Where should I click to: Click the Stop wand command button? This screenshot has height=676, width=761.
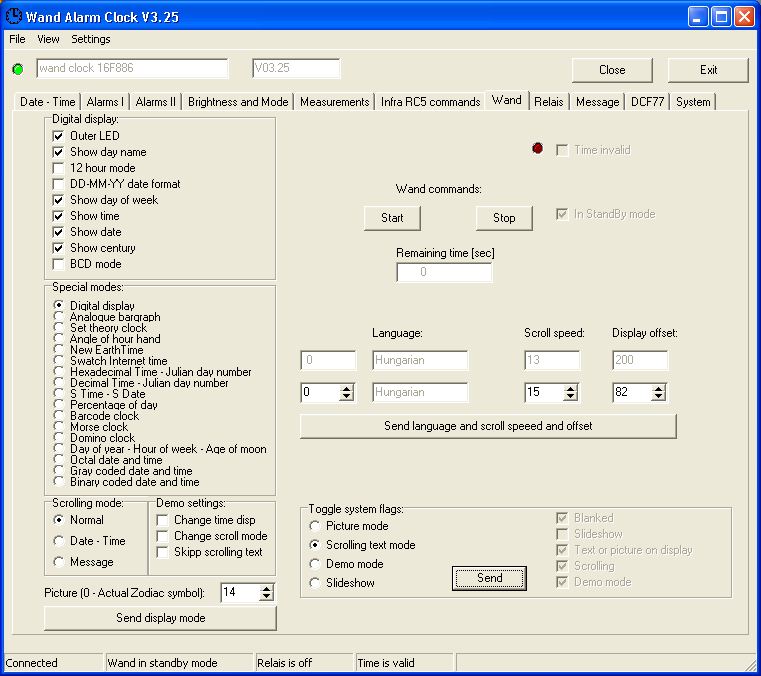click(504, 218)
